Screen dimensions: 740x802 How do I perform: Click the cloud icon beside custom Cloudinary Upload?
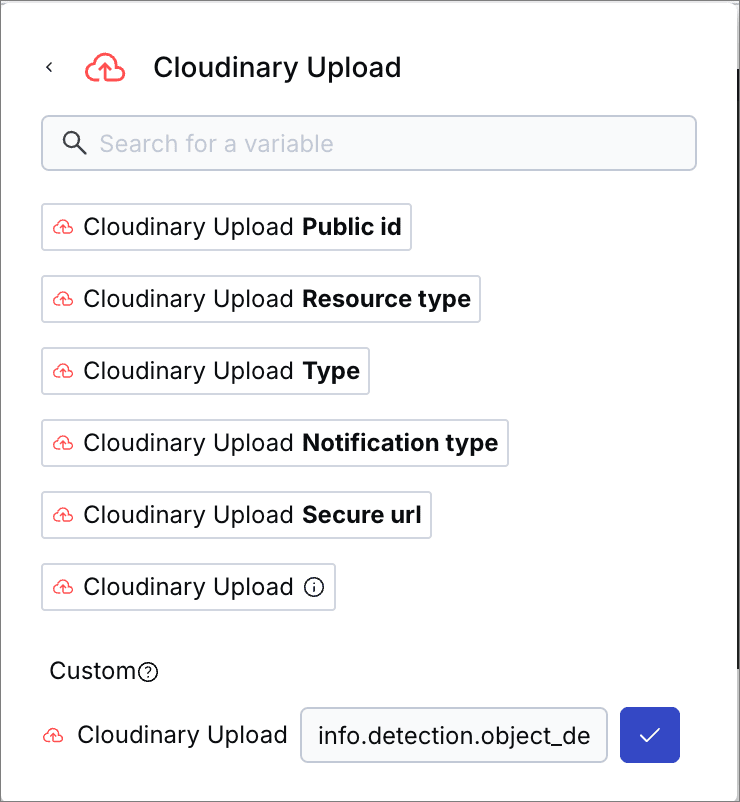pyautogui.click(x=53, y=736)
